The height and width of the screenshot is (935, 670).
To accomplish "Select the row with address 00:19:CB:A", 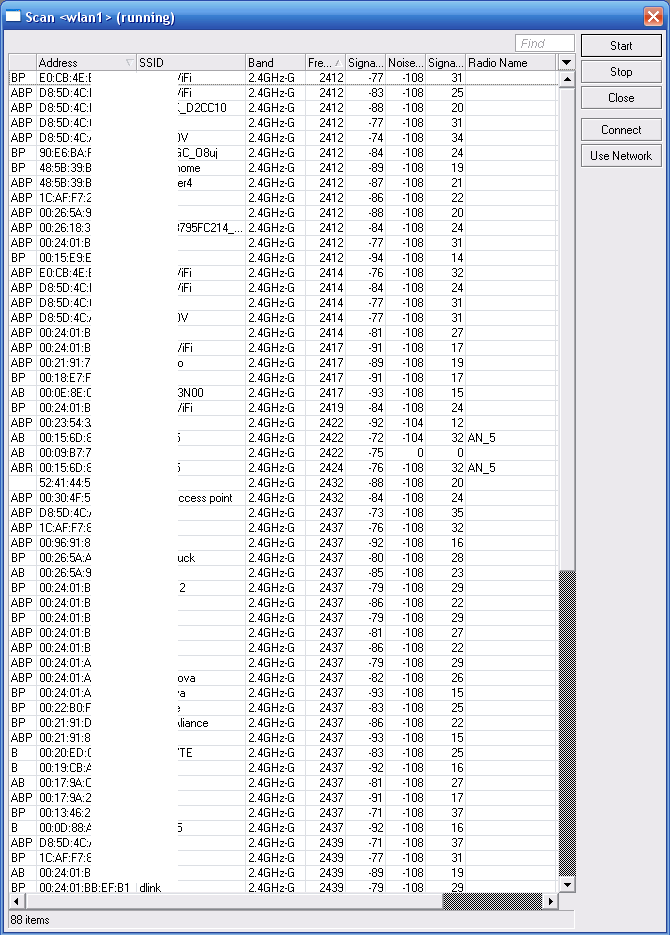I will (283, 767).
